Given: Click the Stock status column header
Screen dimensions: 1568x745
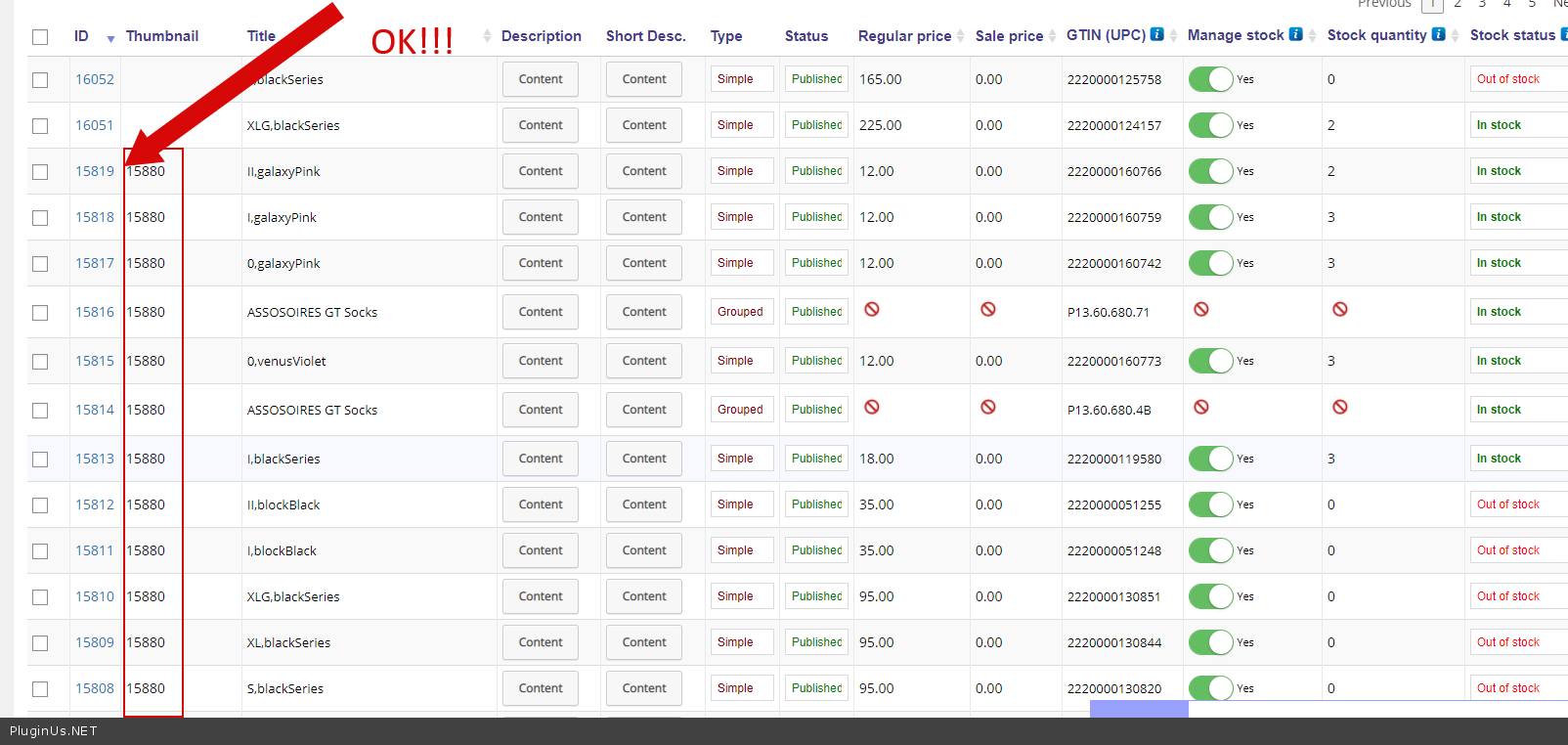Looking at the screenshot, I should point(1511,35).
